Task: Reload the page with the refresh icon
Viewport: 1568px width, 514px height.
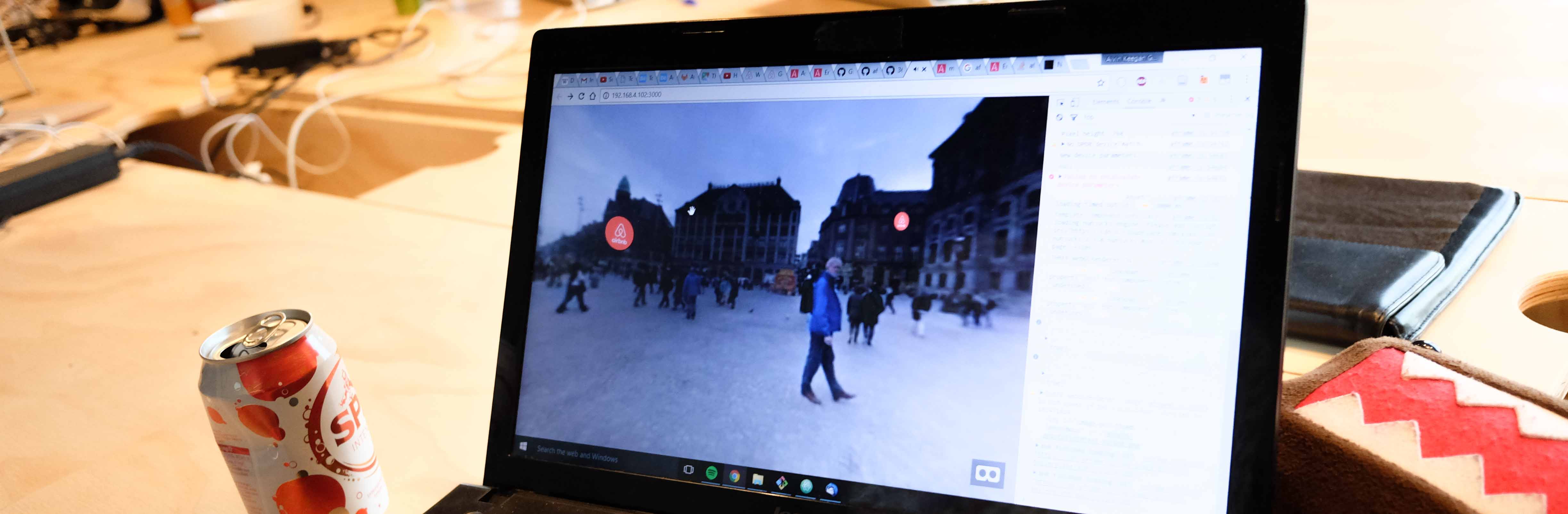Action: tap(581, 96)
